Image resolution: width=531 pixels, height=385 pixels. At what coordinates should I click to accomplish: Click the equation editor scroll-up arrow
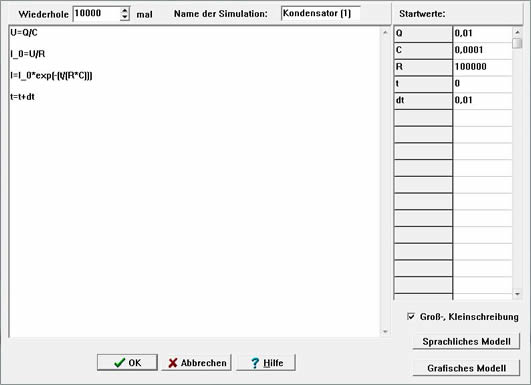pos(385,33)
